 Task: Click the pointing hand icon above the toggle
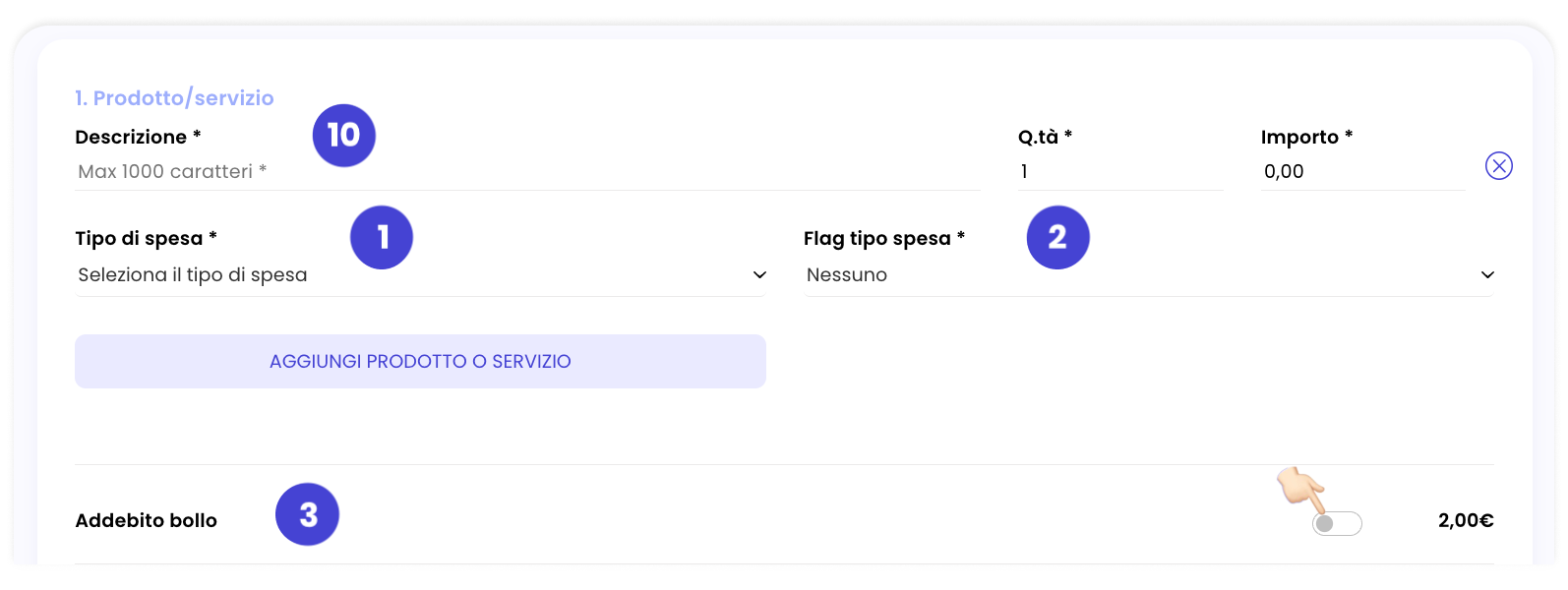coord(1300,486)
